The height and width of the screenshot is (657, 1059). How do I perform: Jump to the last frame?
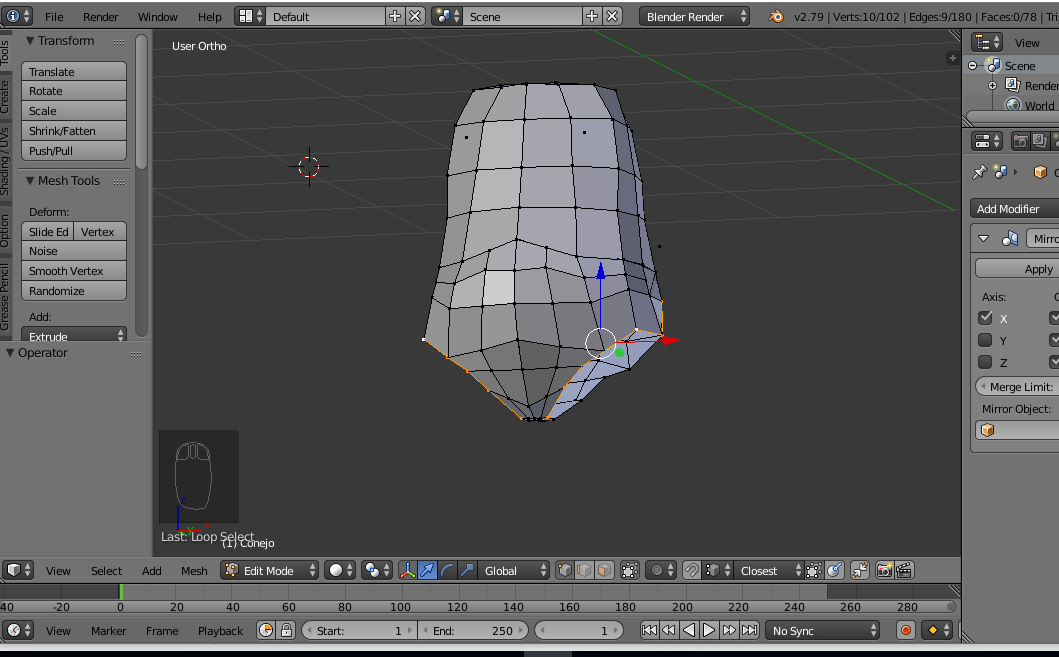749,630
